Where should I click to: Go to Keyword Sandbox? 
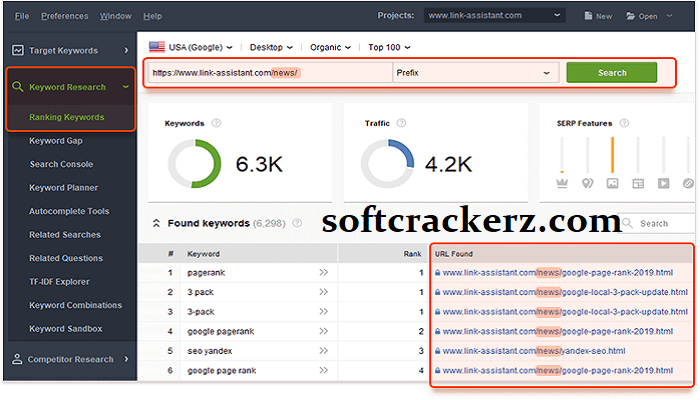click(x=66, y=329)
